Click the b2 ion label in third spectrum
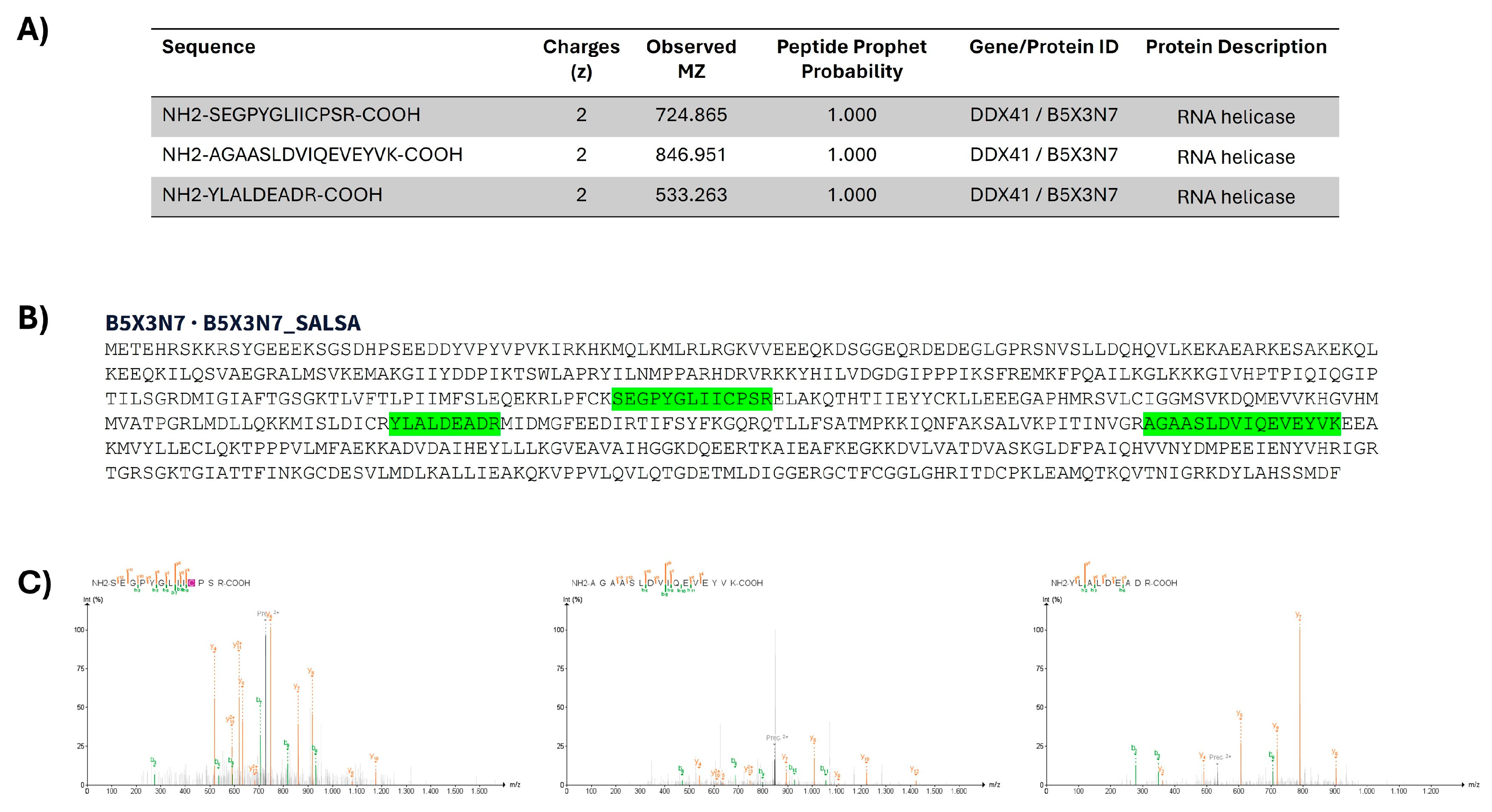 (1134, 748)
